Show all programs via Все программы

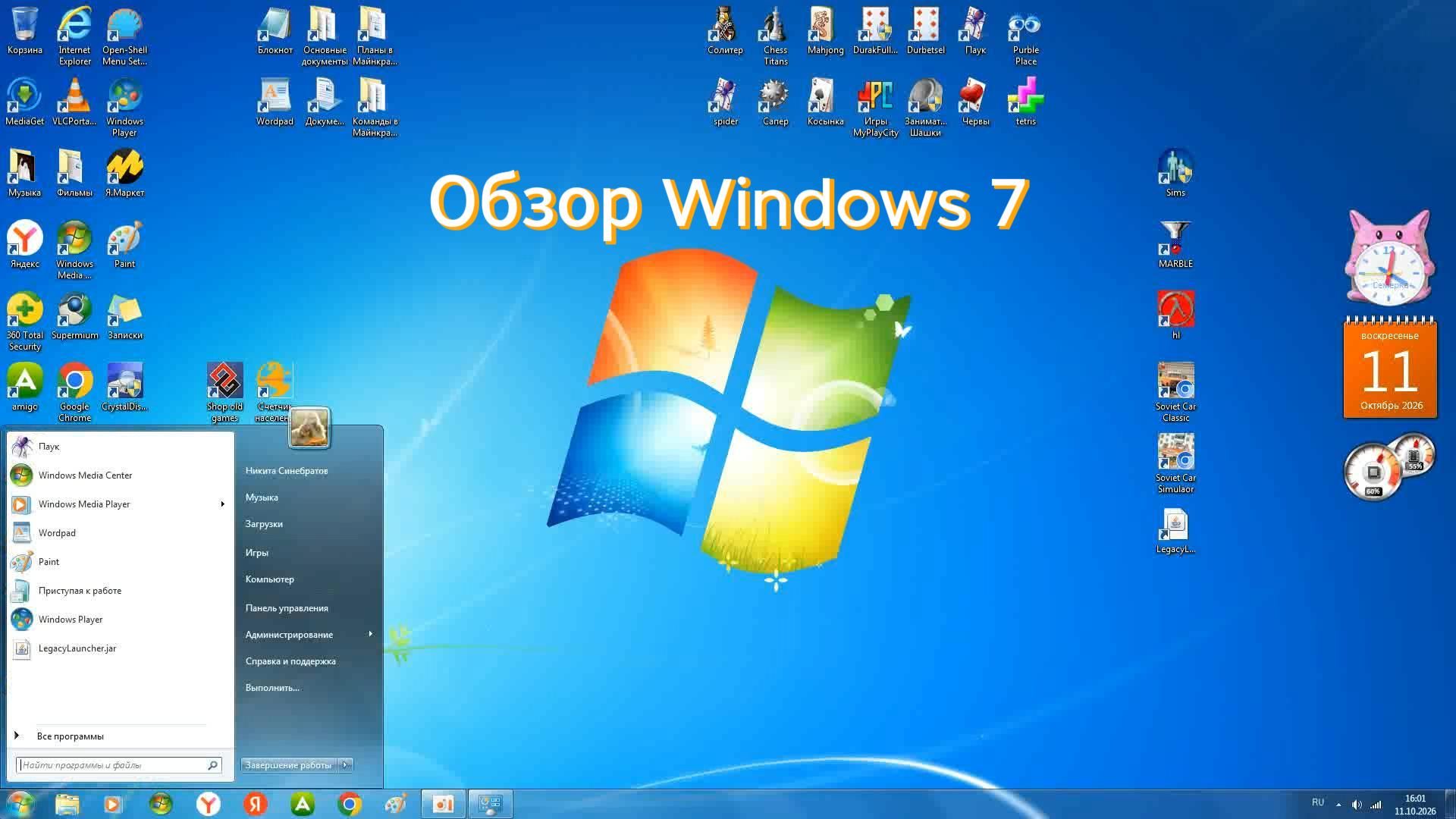[x=70, y=736]
